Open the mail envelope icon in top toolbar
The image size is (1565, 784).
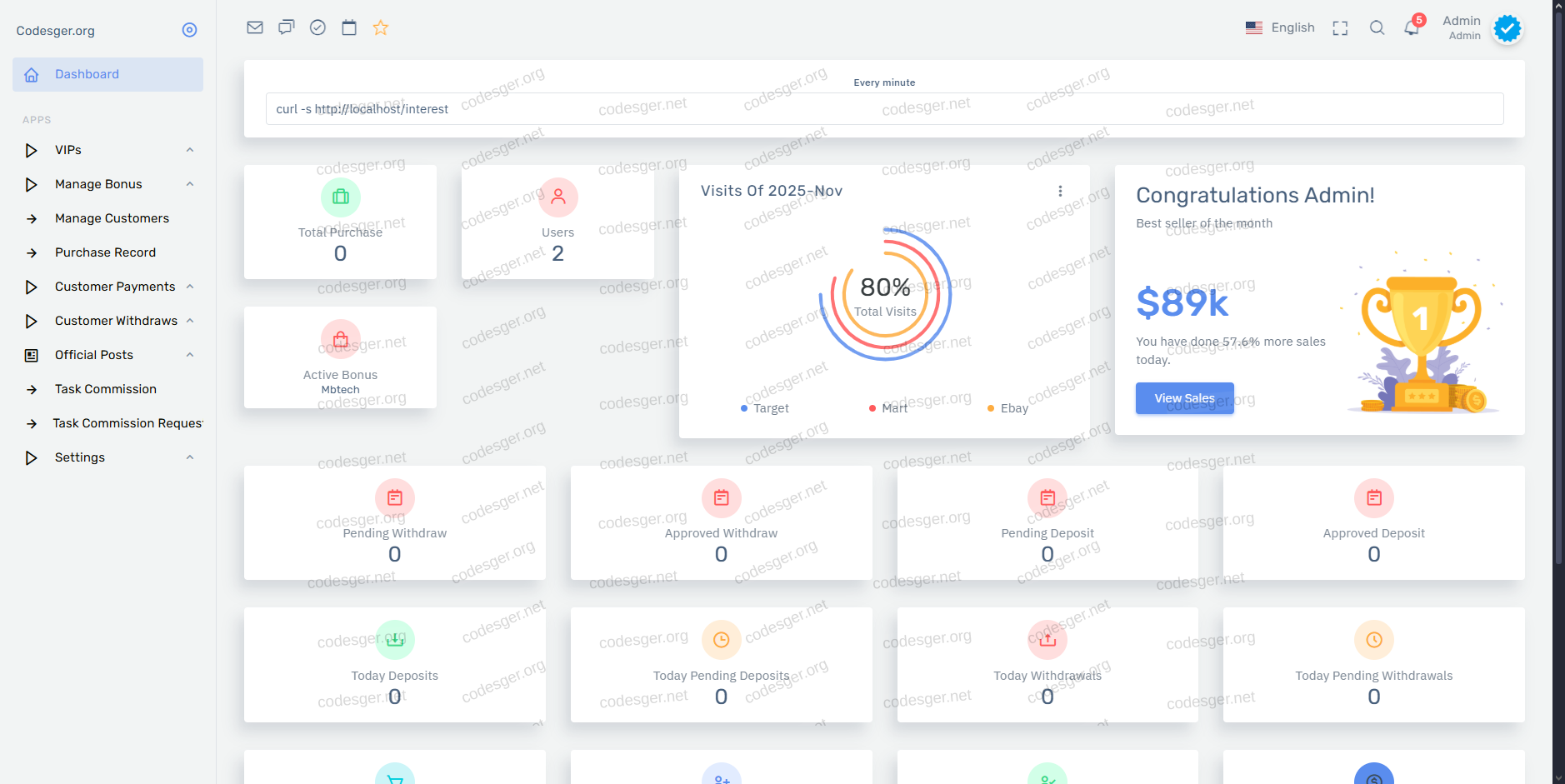(255, 27)
